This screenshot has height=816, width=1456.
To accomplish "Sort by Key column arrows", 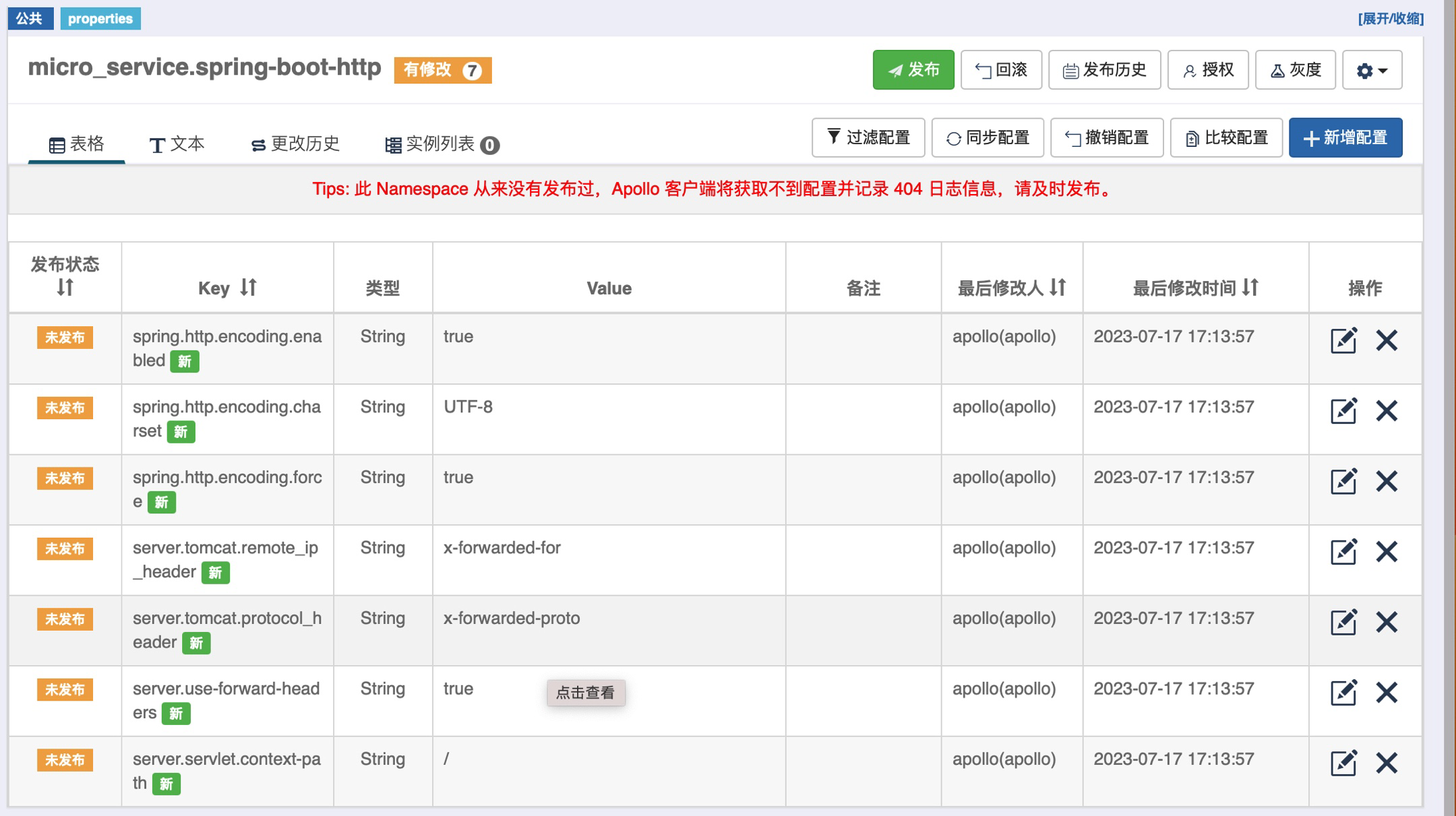I will click(248, 288).
